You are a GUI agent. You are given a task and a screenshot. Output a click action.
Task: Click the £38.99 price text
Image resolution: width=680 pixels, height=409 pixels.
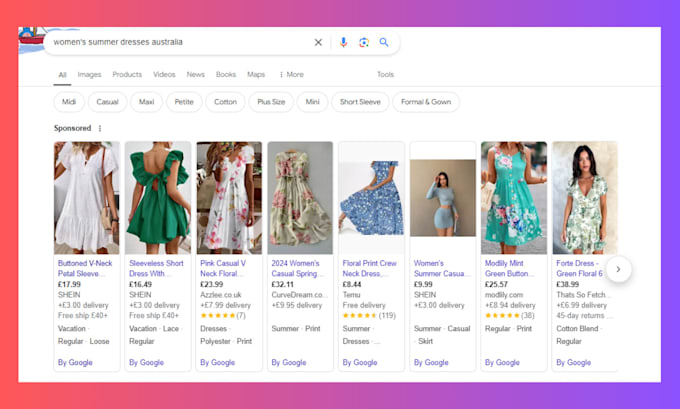pyautogui.click(x=567, y=285)
